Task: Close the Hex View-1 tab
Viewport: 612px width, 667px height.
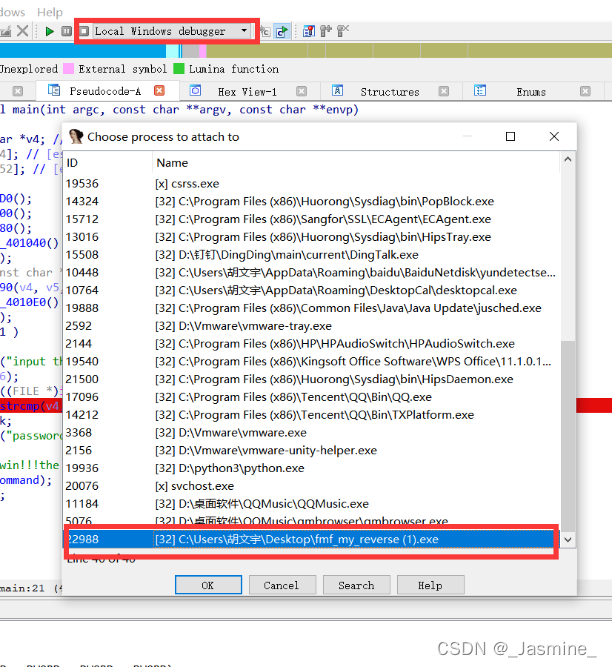Action: coord(302,91)
